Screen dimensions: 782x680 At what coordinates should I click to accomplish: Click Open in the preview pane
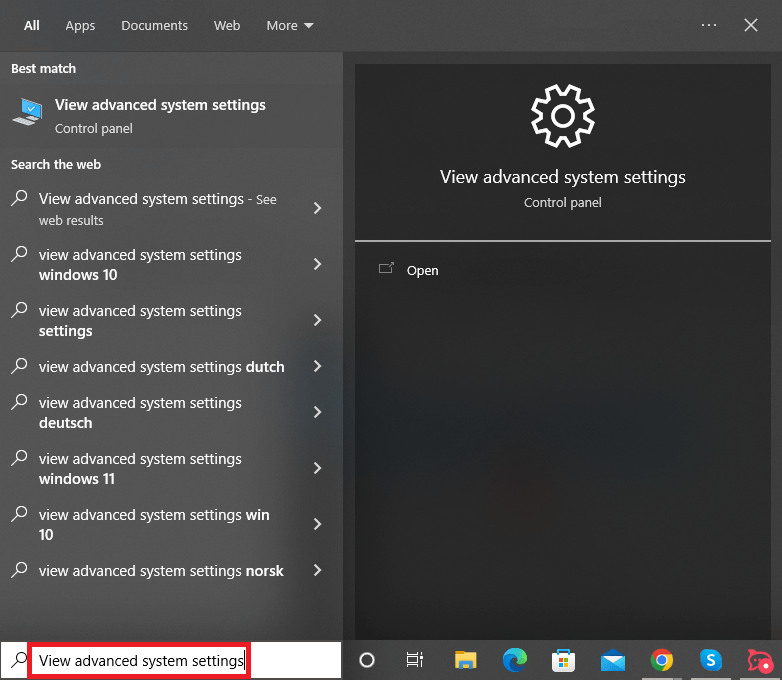[x=422, y=270]
